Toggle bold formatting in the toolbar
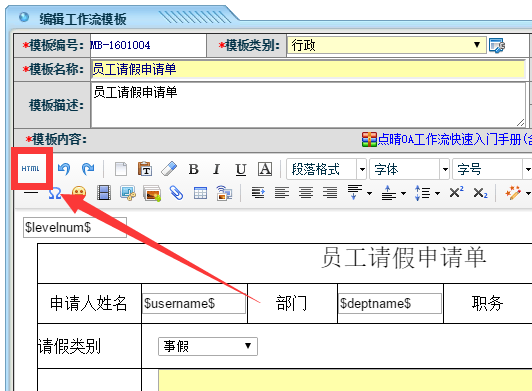This screenshot has width=532, height=391. pos(193,169)
